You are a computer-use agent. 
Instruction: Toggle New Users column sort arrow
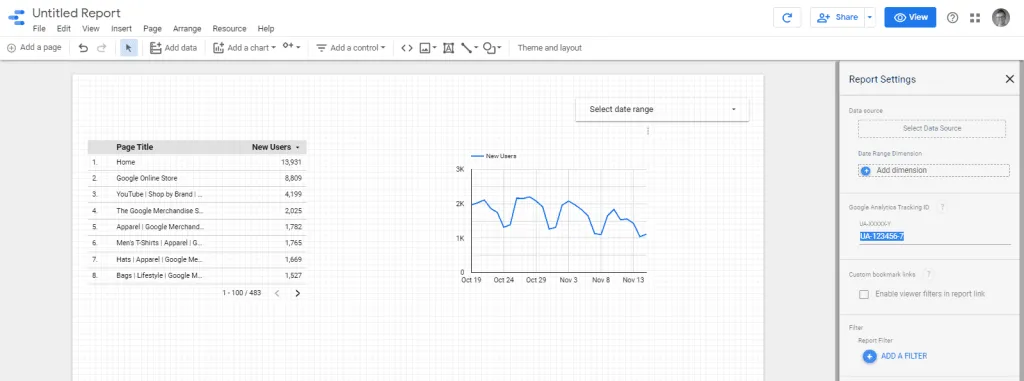tap(298, 148)
